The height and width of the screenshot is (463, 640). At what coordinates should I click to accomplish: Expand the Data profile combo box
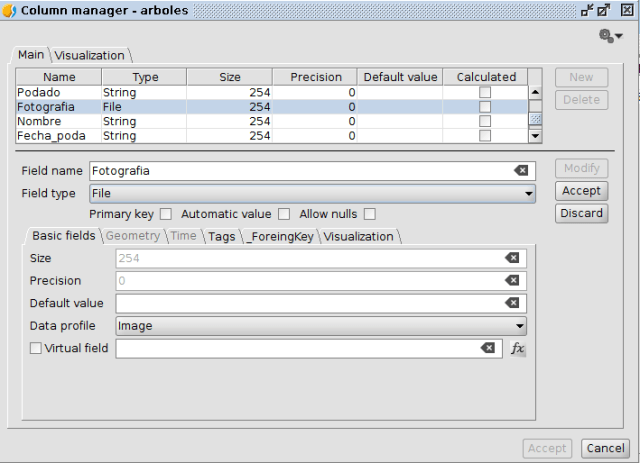pos(321,325)
